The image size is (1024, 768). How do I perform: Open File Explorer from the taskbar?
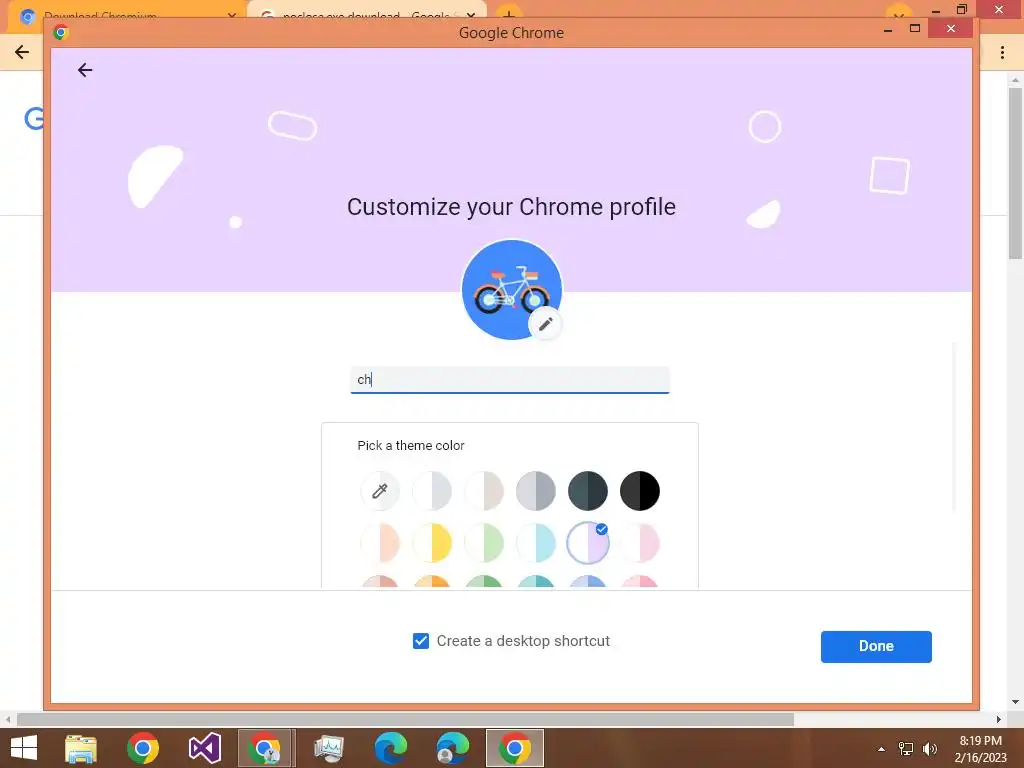[81, 748]
